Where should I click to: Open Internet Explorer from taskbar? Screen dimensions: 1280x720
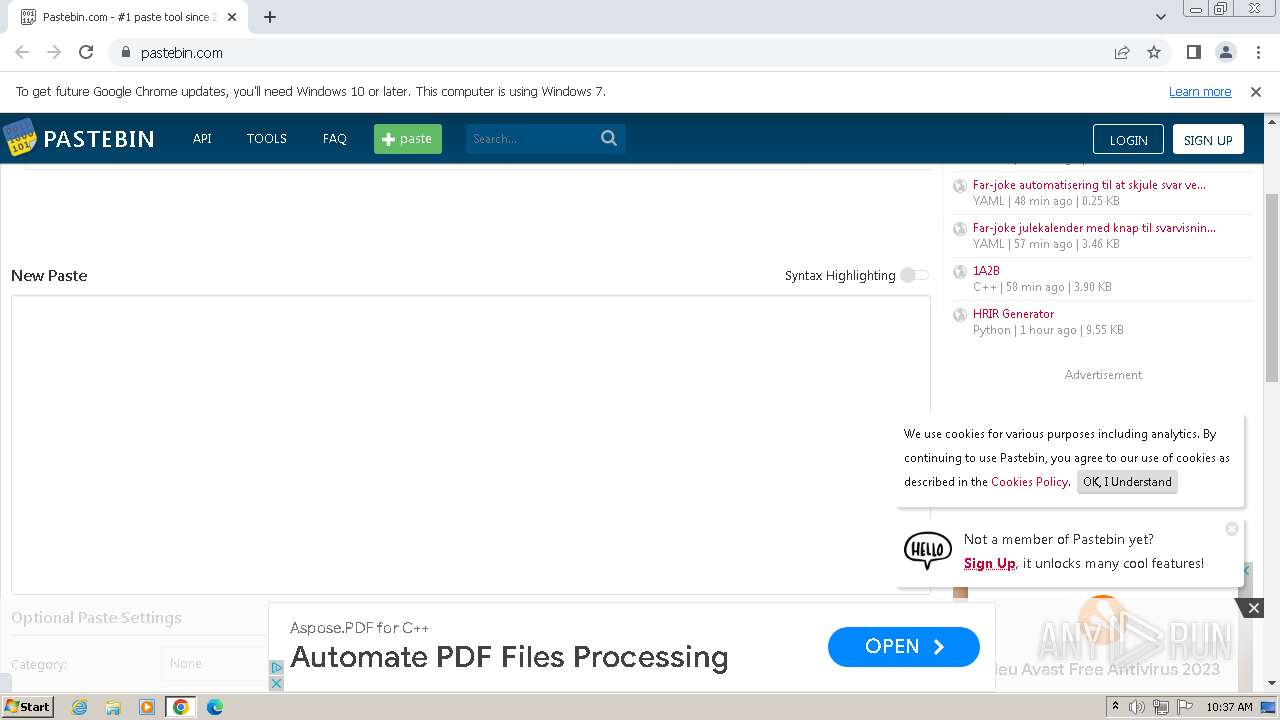click(x=79, y=707)
